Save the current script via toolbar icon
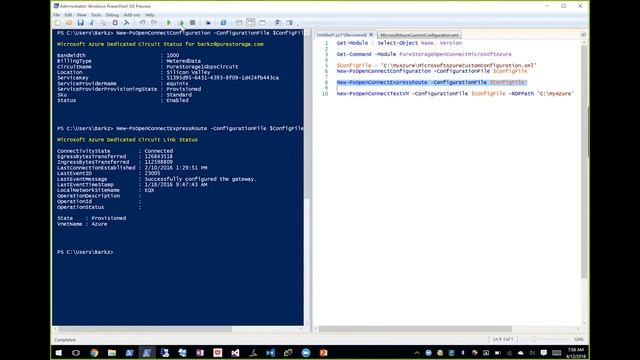 [80, 23]
